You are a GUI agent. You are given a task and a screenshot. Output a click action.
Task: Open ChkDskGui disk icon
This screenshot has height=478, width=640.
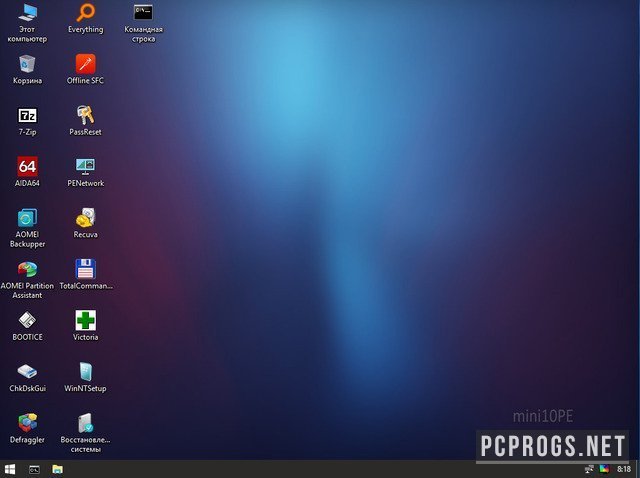27,378
